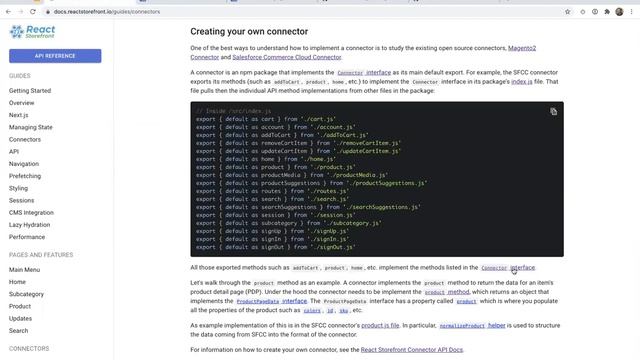Copy the code block with the clipboard icon
This screenshot has height=360, width=640.
point(553,111)
